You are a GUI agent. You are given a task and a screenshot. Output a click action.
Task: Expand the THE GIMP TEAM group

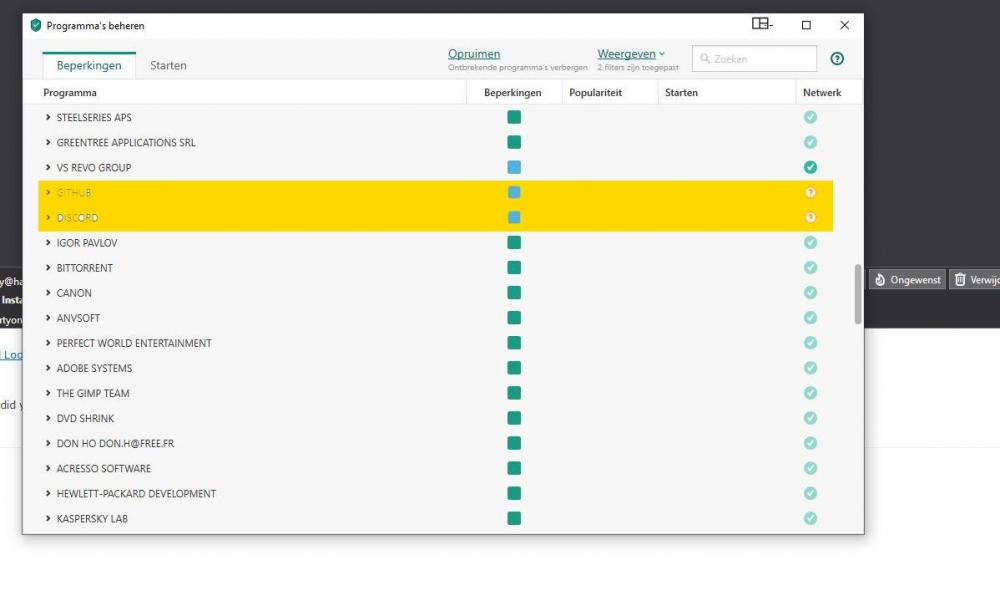coord(48,393)
